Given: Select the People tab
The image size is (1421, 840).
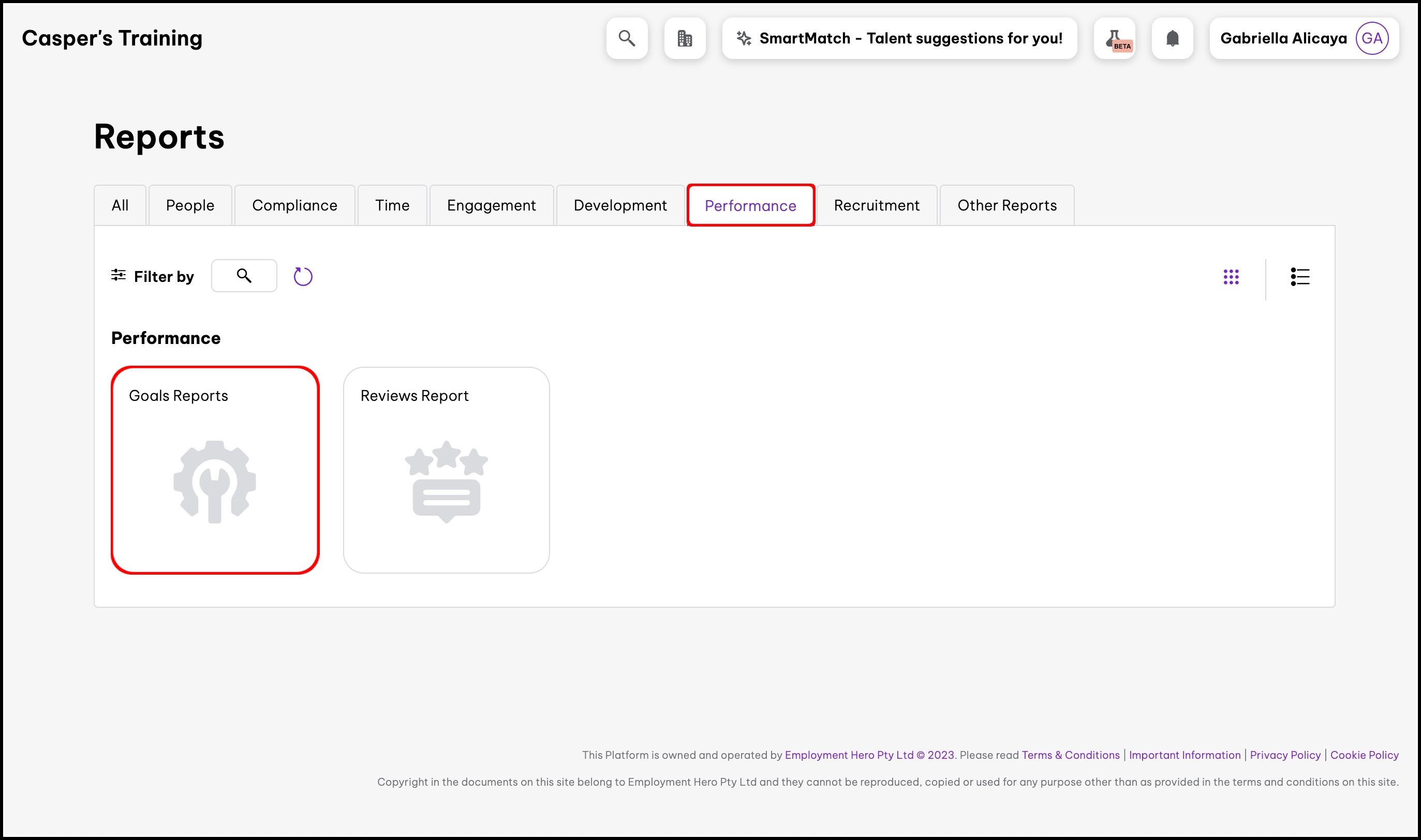Looking at the screenshot, I should 189,205.
